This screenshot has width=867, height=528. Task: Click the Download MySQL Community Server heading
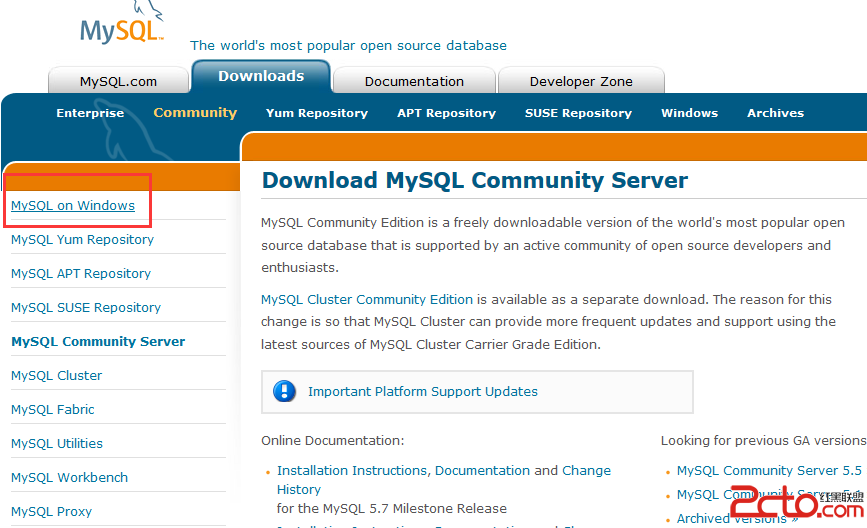tap(474, 180)
